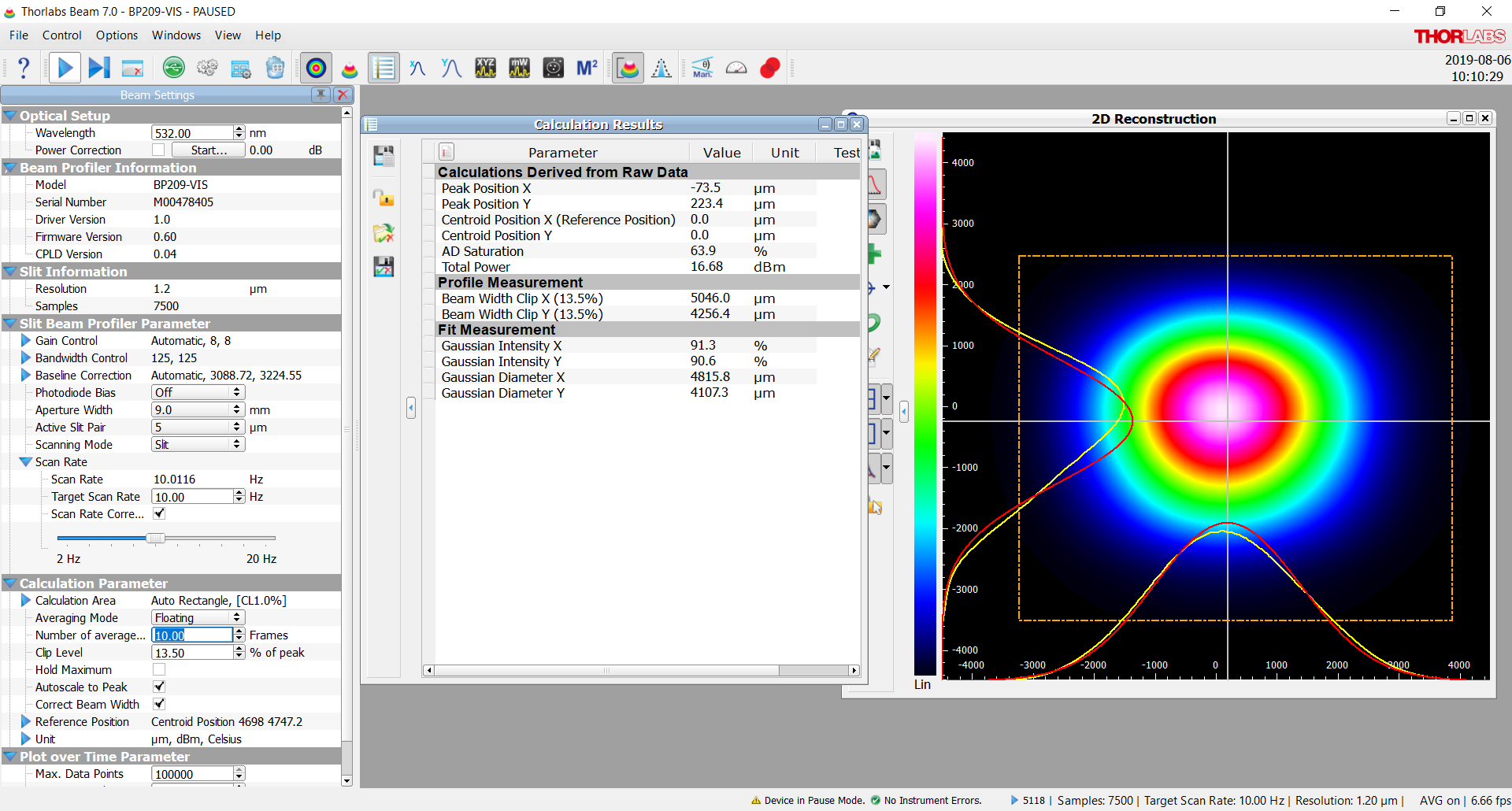Open the Y profile curve icon
1512x811 pixels.
pyautogui.click(x=451, y=69)
